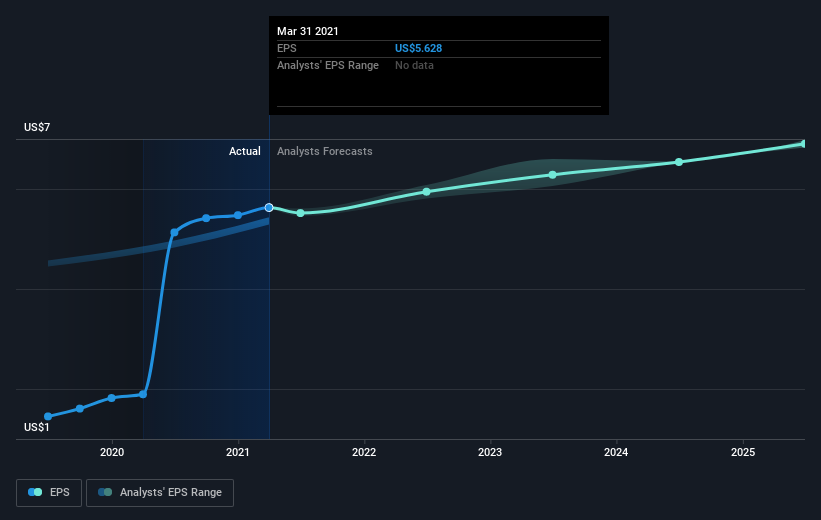
Task: Select the mid-2023 forecast data point
Action: point(552,175)
